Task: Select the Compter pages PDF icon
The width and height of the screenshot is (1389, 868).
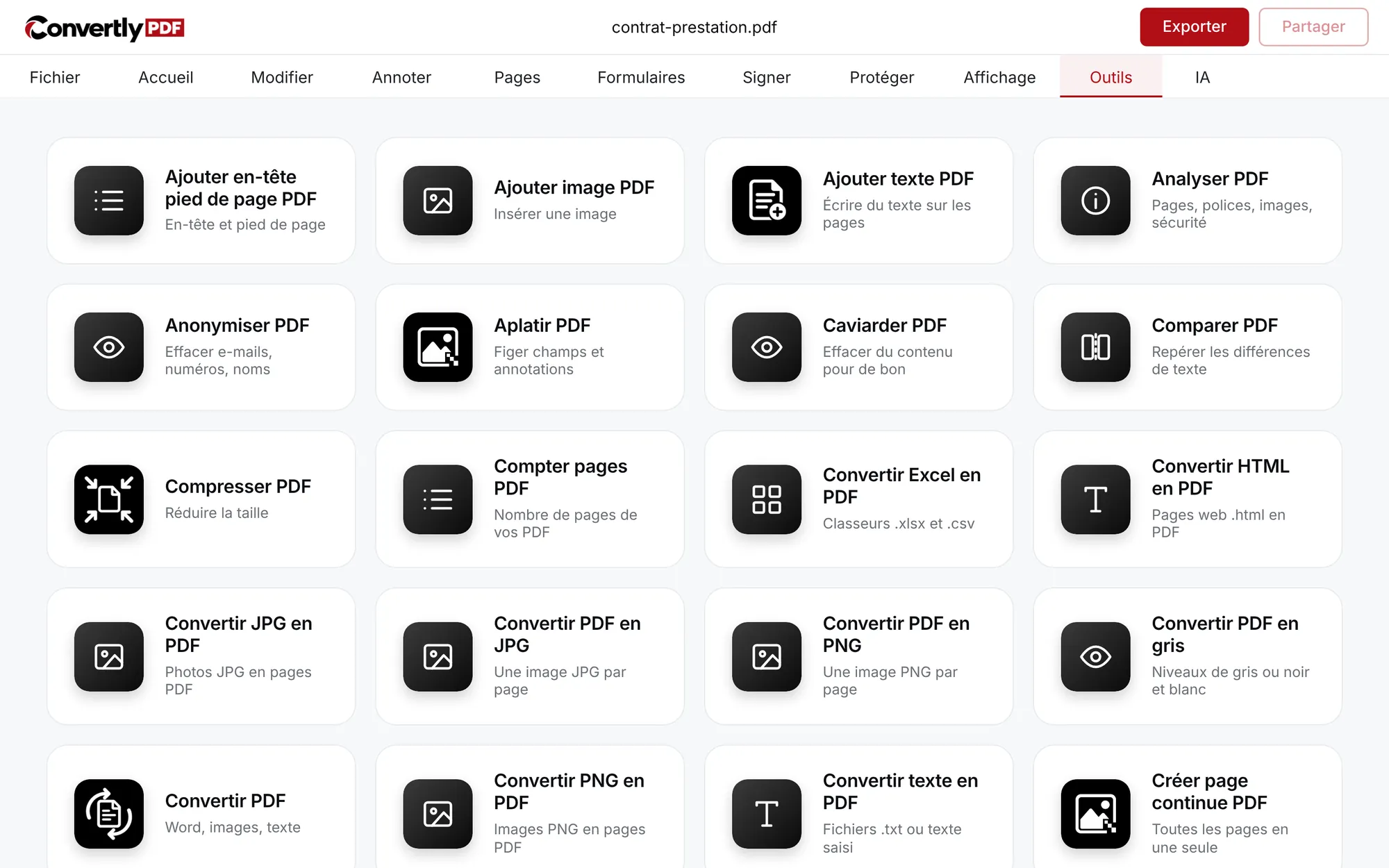Action: (438, 499)
